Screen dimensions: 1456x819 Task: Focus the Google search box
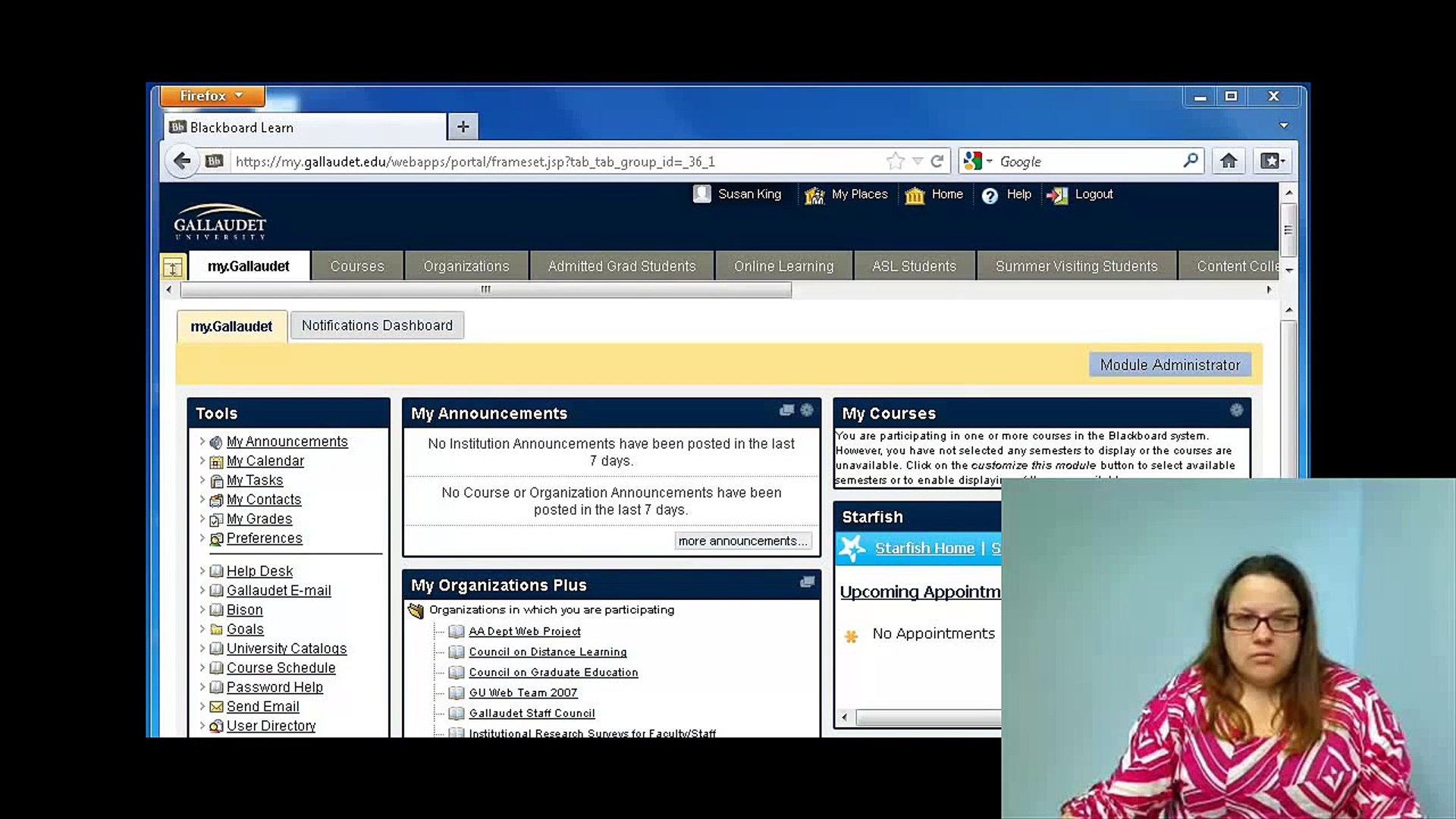[x=1088, y=162]
